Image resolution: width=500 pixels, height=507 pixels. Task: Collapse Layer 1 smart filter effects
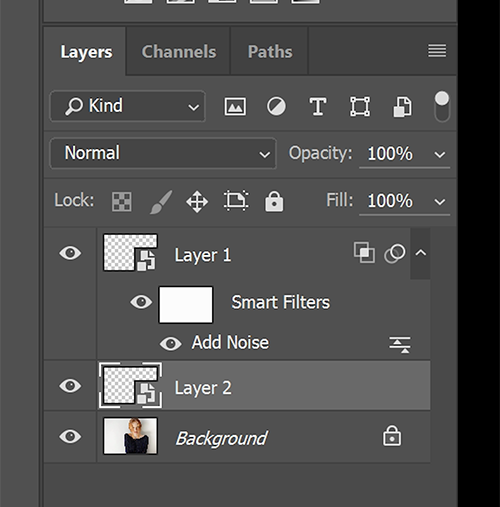(421, 253)
